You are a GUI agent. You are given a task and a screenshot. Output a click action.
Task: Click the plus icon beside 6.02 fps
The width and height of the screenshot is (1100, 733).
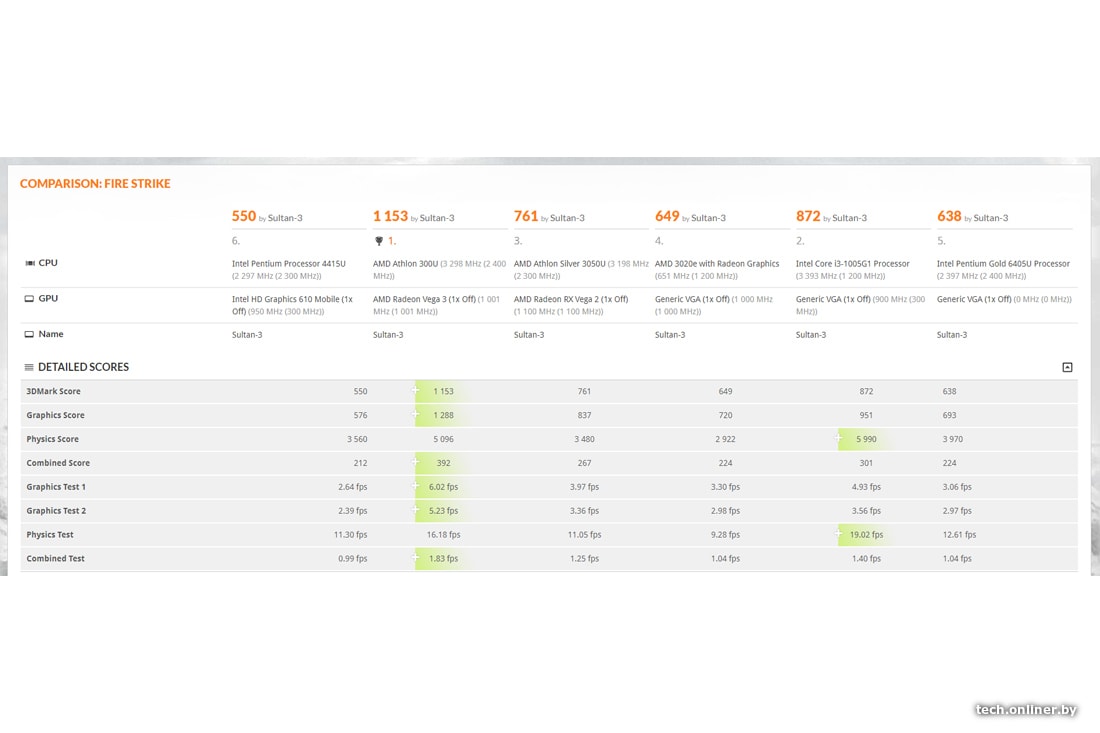(416, 487)
